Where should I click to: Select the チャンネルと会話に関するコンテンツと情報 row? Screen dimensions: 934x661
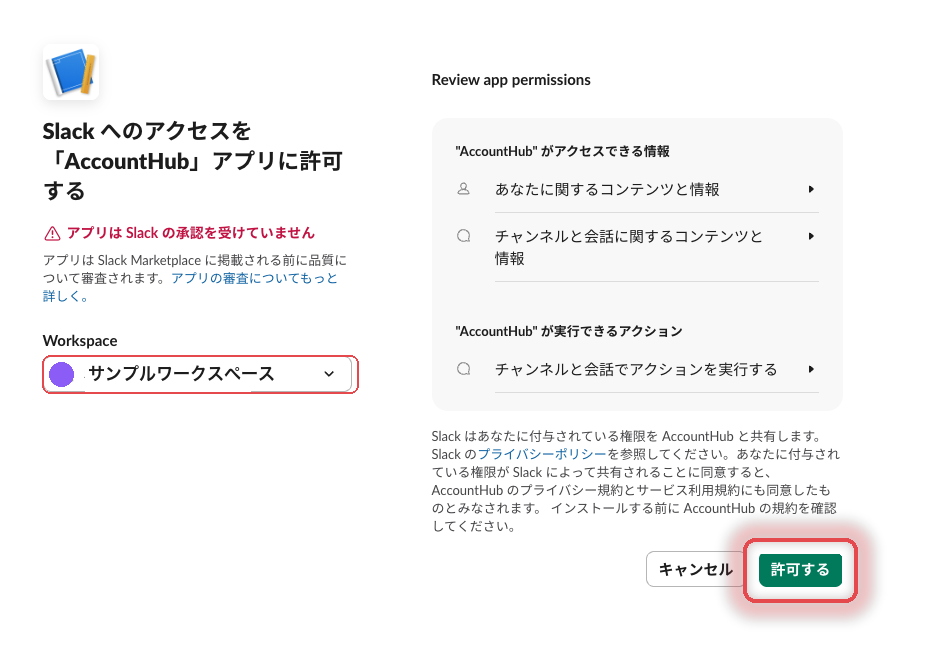point(637,247)
